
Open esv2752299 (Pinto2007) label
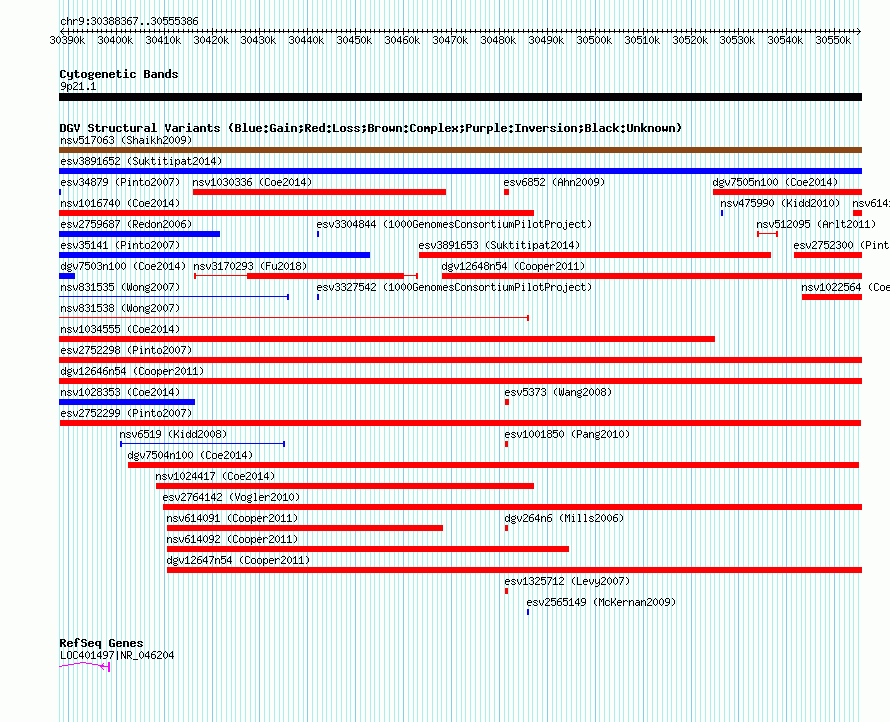pos(126,413)
